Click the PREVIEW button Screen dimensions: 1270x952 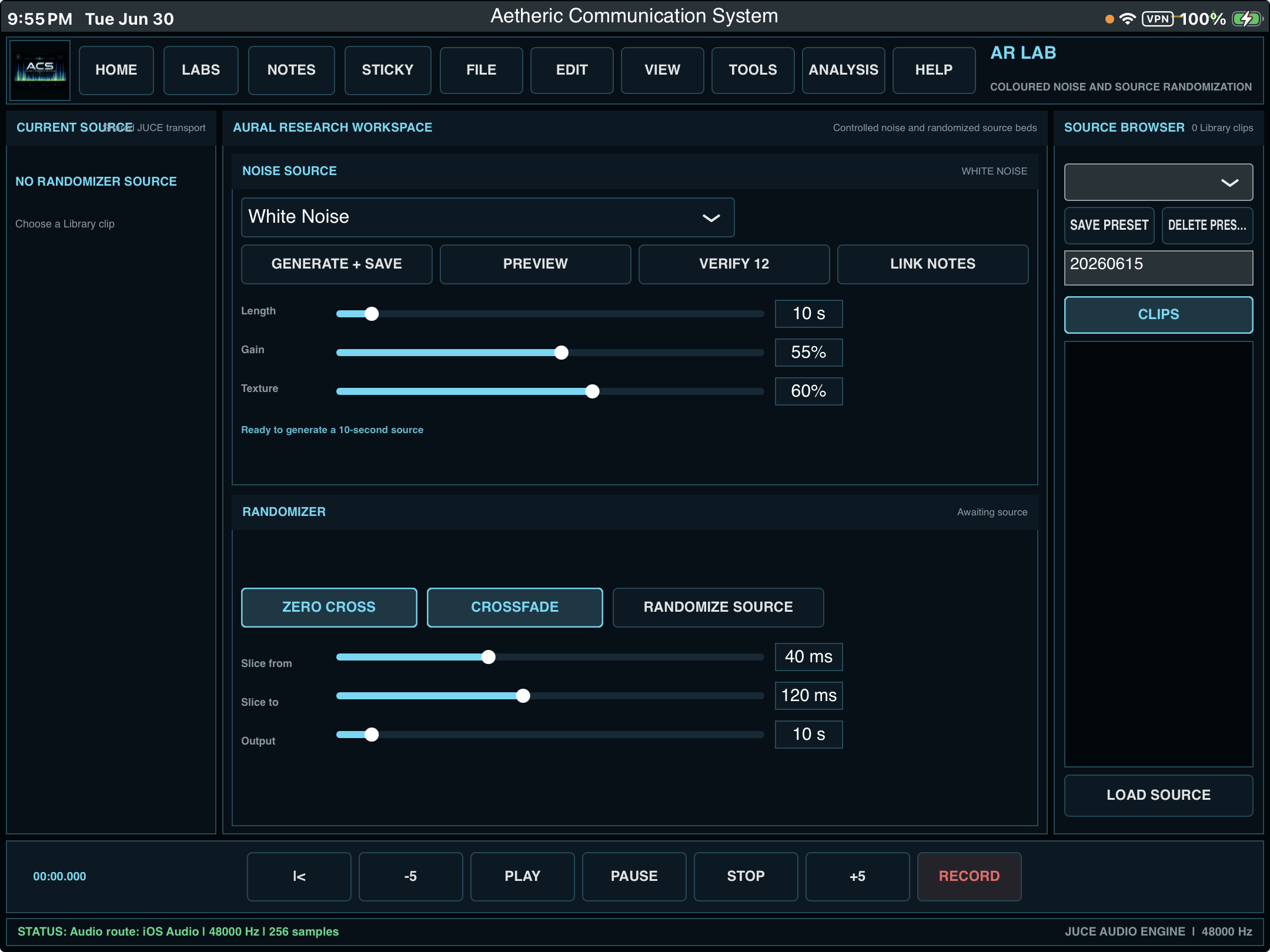(536, 264)
